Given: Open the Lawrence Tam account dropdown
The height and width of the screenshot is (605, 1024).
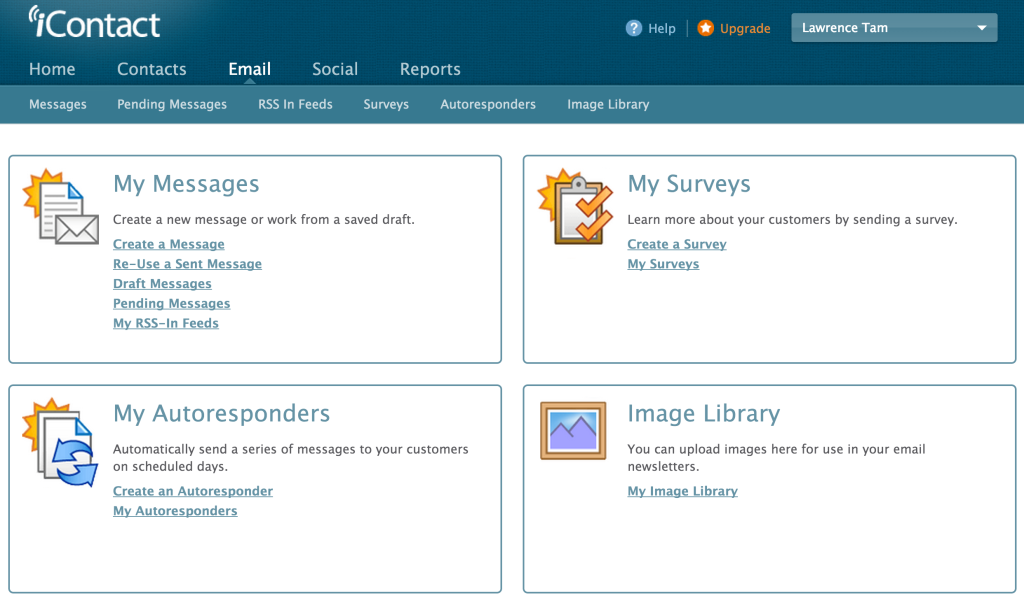Looking at the screenshot, I should 894,27.
